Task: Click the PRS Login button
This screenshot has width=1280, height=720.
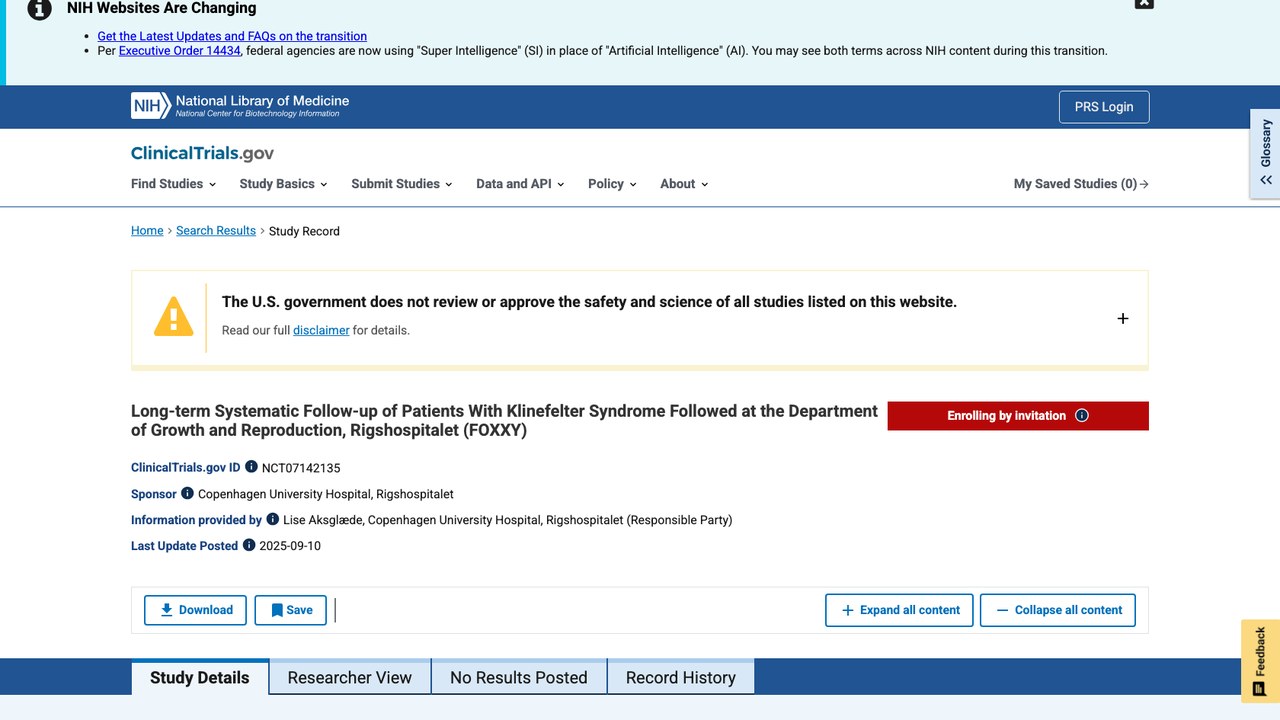Action: click(1104, 107)
